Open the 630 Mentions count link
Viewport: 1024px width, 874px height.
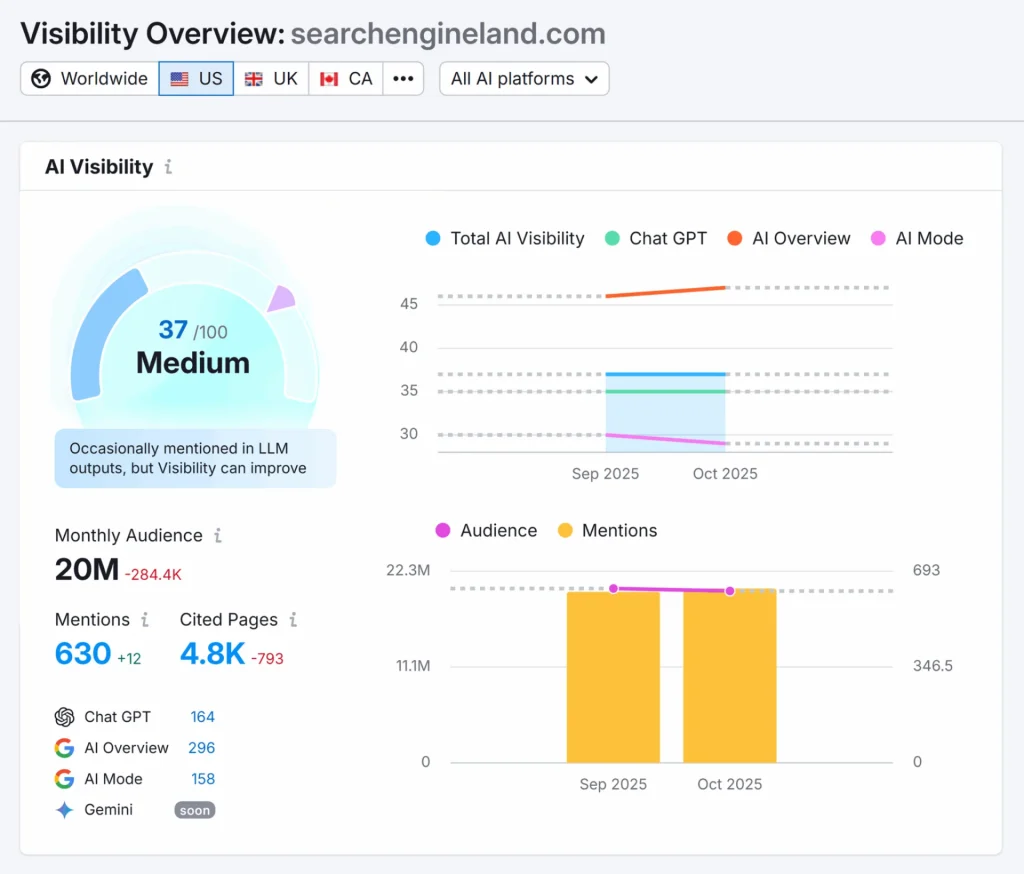tap(83, 654)
